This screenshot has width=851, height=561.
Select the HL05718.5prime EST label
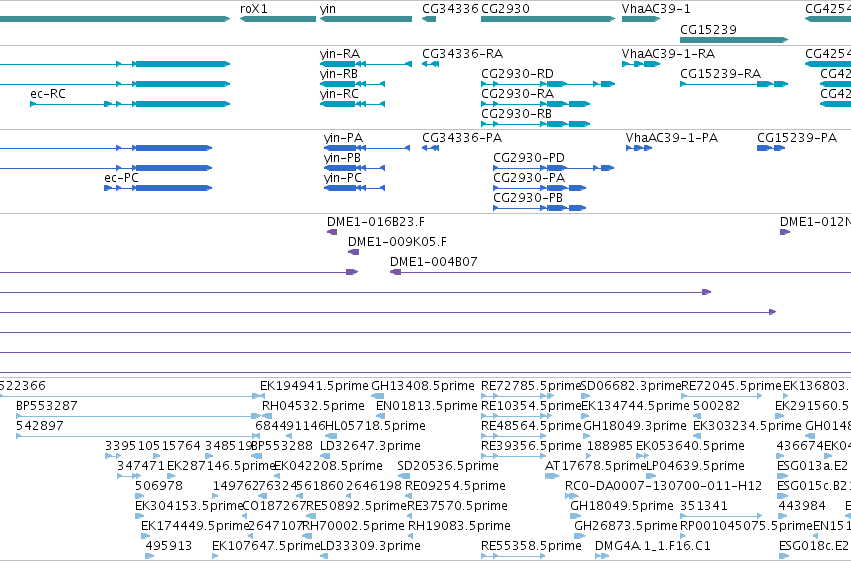pyautogui.click(x=375, y=426)
